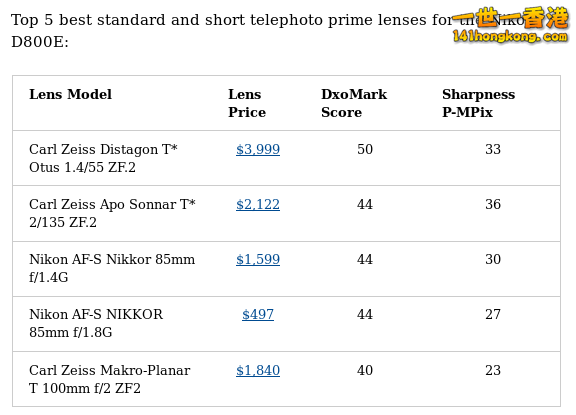
Task: Click the DxoMark score 50 cell
Action: point(365,149)
